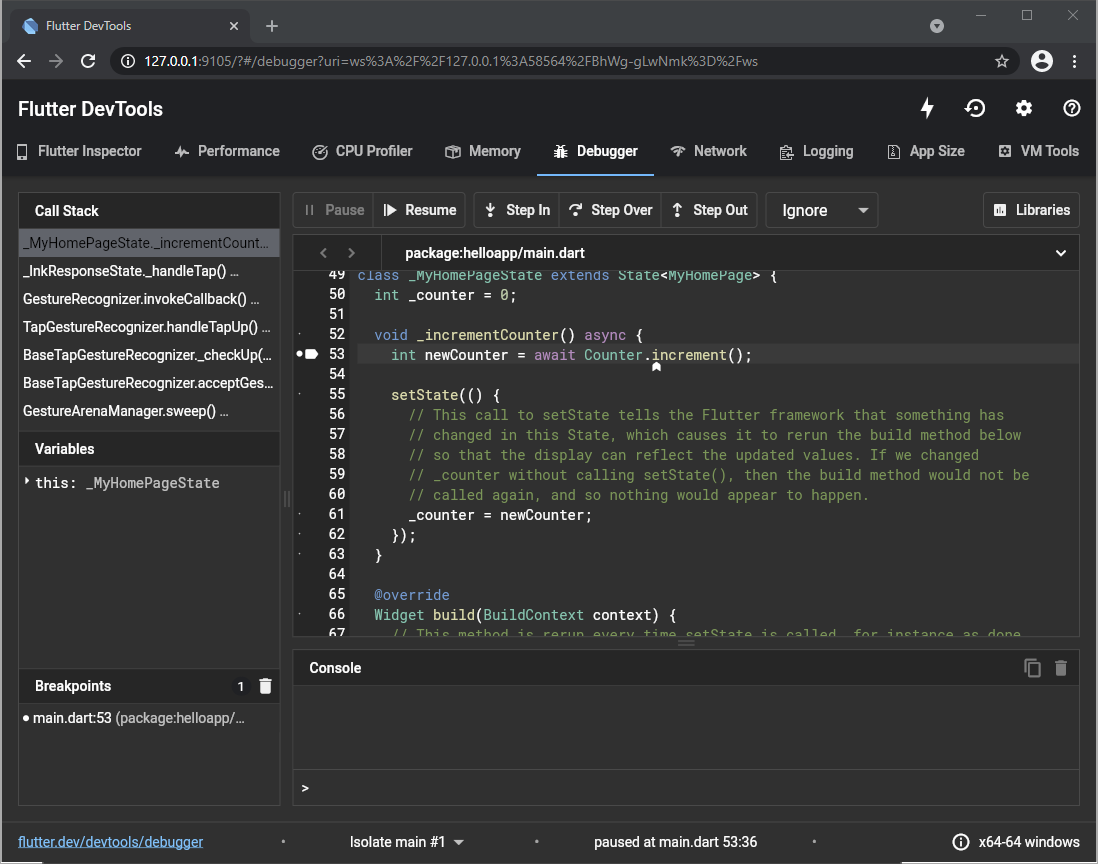The height and width of the screenshot is (864, 1098).
Task: Click the console input prompt field
Action: (686, 788)
